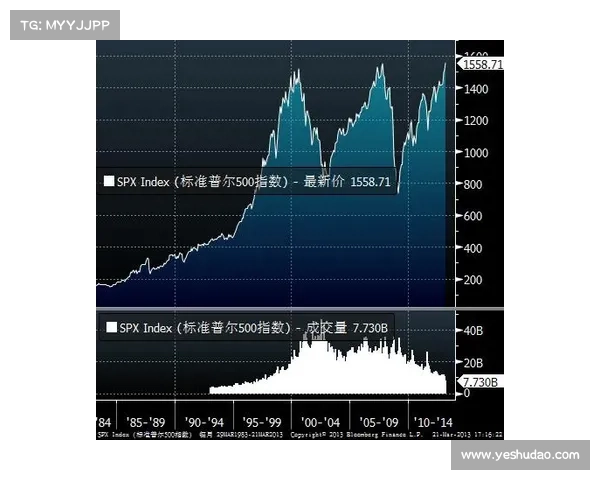Click the 1558.71 last price tag on the axis
This screenshot has height=480, width=600.
(482, 64)
